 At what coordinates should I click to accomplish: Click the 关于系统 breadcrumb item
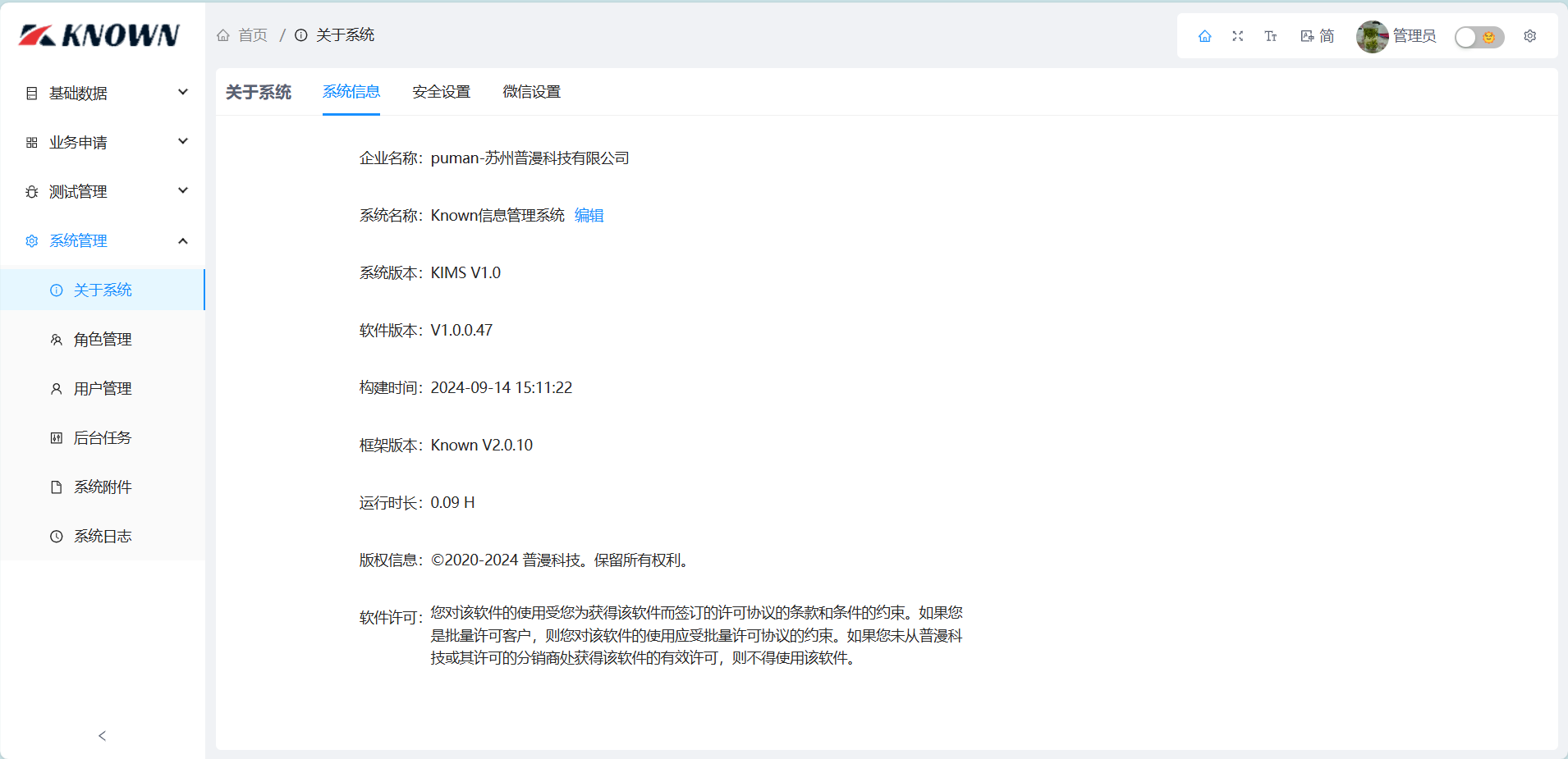click(345, 35)
